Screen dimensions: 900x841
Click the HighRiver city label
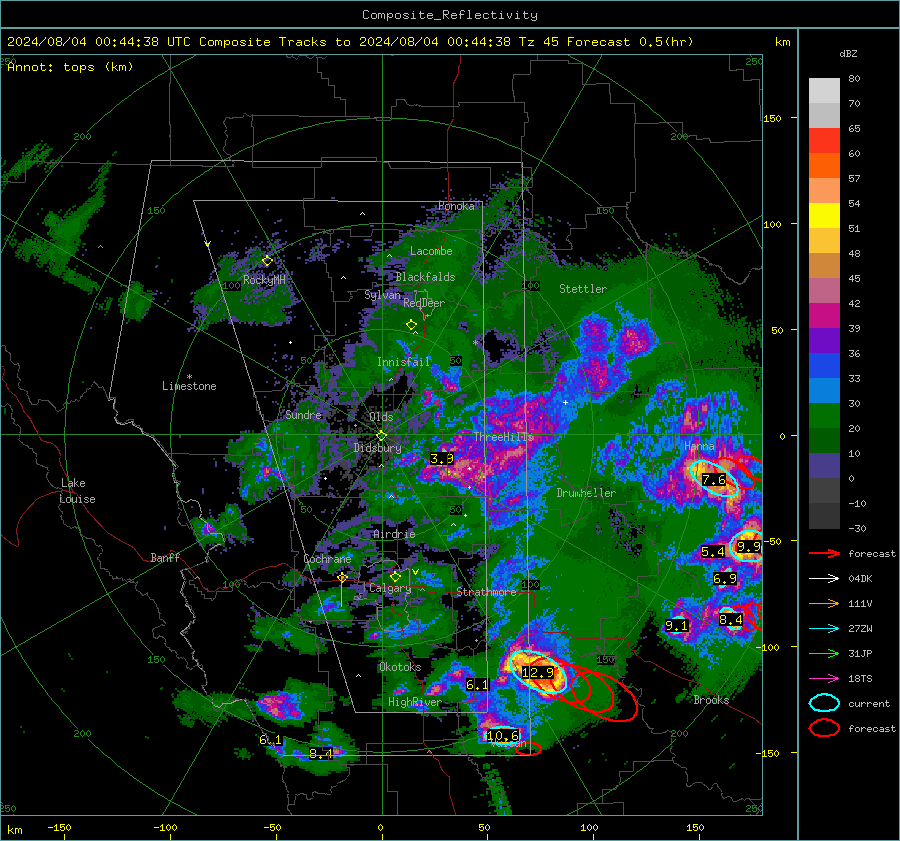tap(414, 703)
